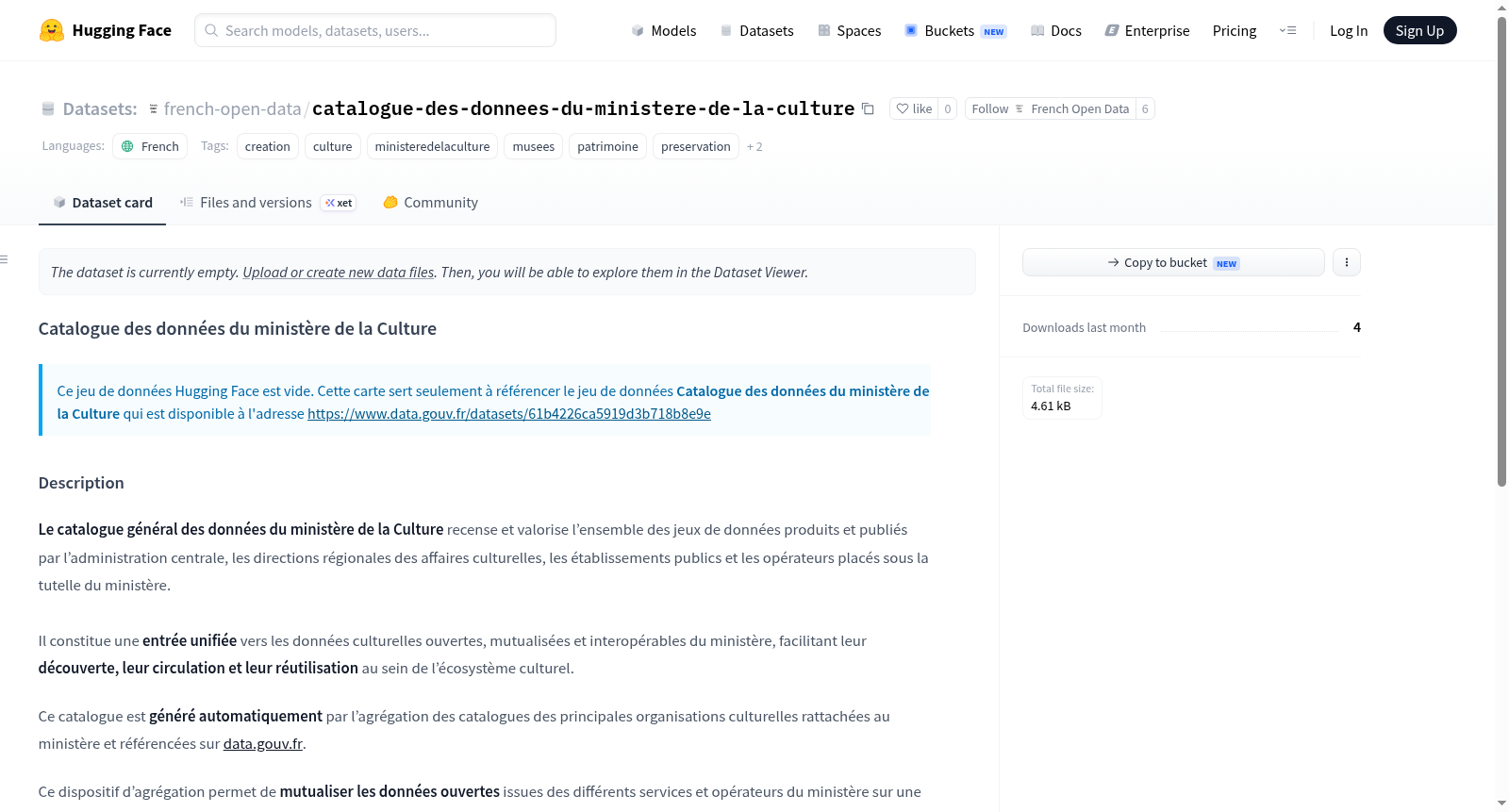The width and height of the screenshot is (1509, 812).
Task: Copy dataset name with the copy icon
Action: [868, 108]
